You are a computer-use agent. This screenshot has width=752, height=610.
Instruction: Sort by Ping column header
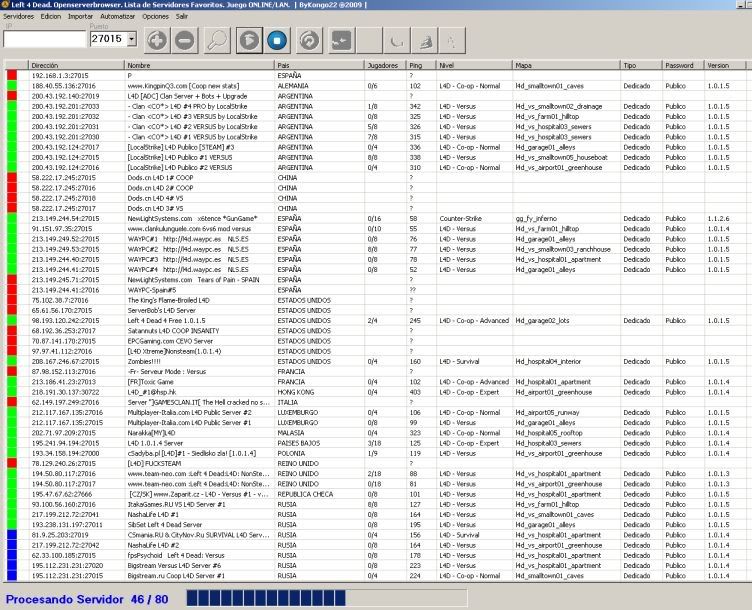(421, 65)
